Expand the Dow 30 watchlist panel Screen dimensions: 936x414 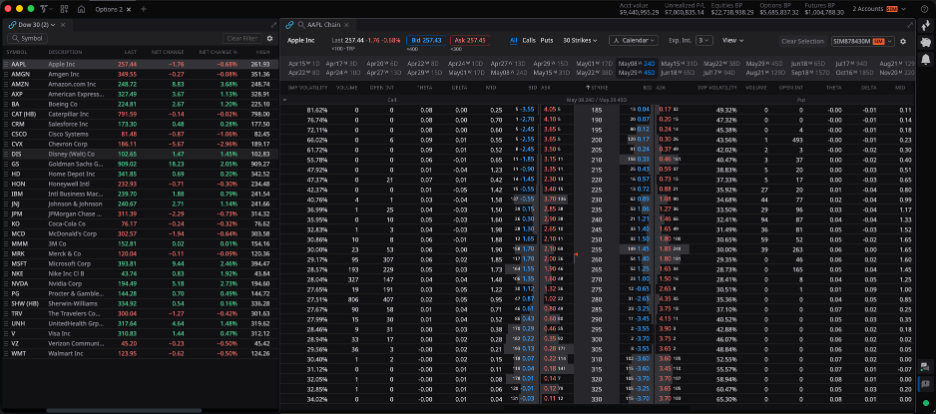pyautogui.click(x=273, y=25)
